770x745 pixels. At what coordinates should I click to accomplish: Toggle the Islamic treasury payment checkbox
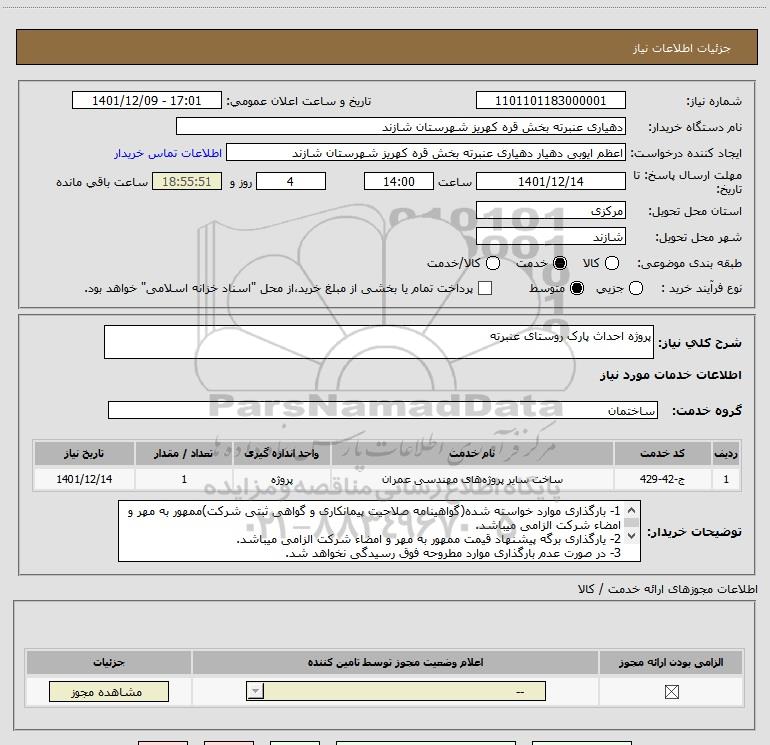coord(485,288)
